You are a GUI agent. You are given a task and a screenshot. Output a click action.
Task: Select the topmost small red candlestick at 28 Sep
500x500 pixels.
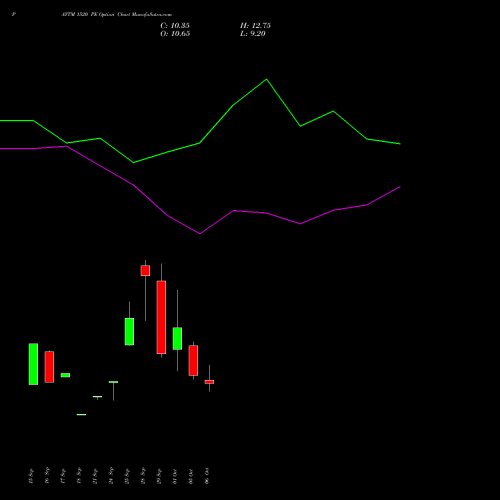pos(145,270)
